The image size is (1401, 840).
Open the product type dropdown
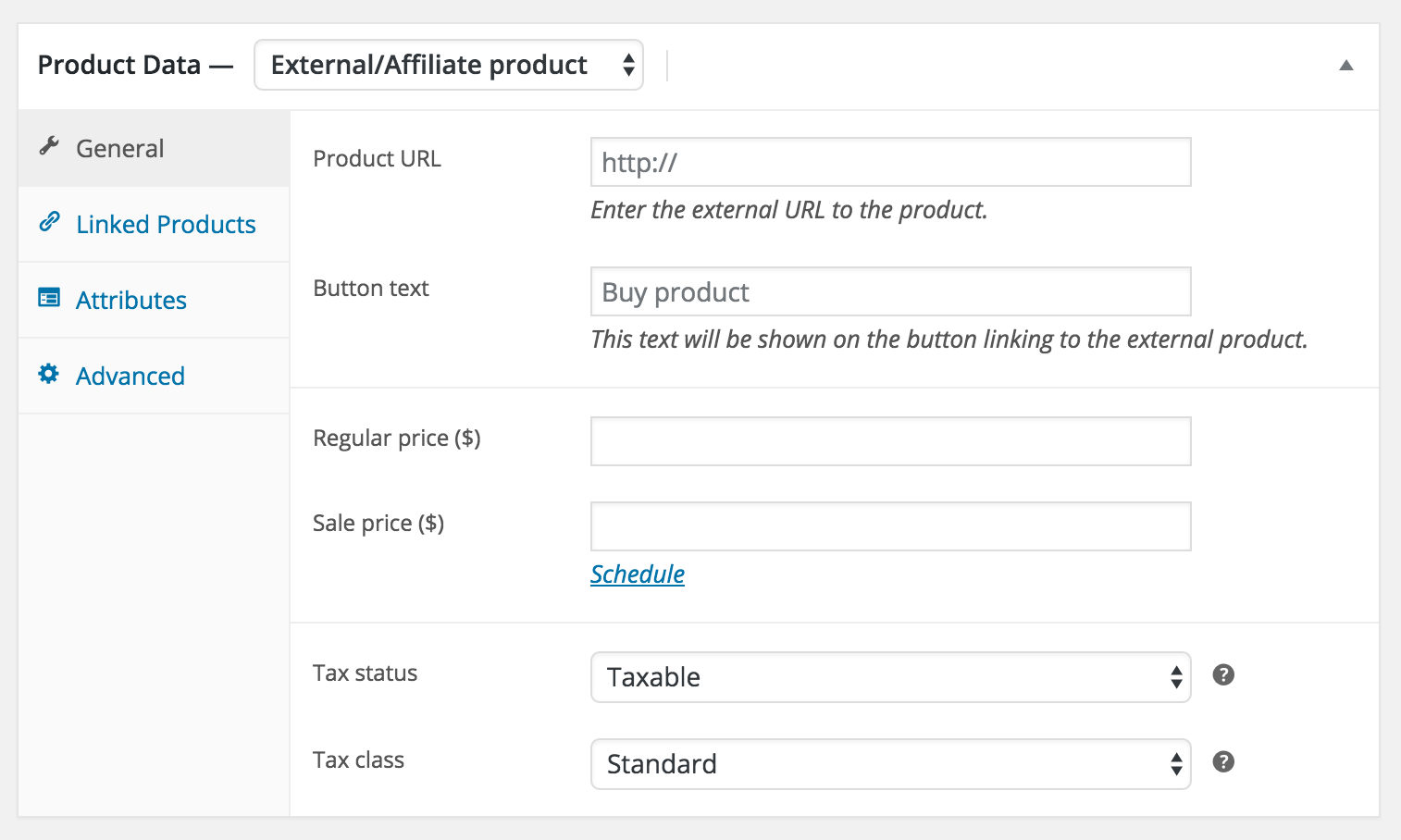pos(449,65)
